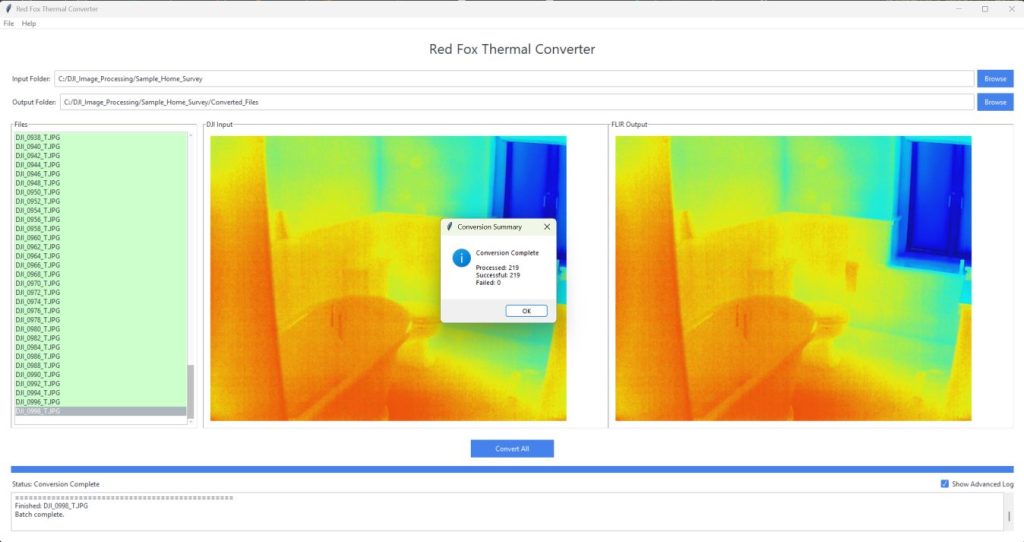The width and height of the screenshot is (1024, 542).
Task: Click 'Failed: 0' in the dialog
Action: [x=488, y=283]
